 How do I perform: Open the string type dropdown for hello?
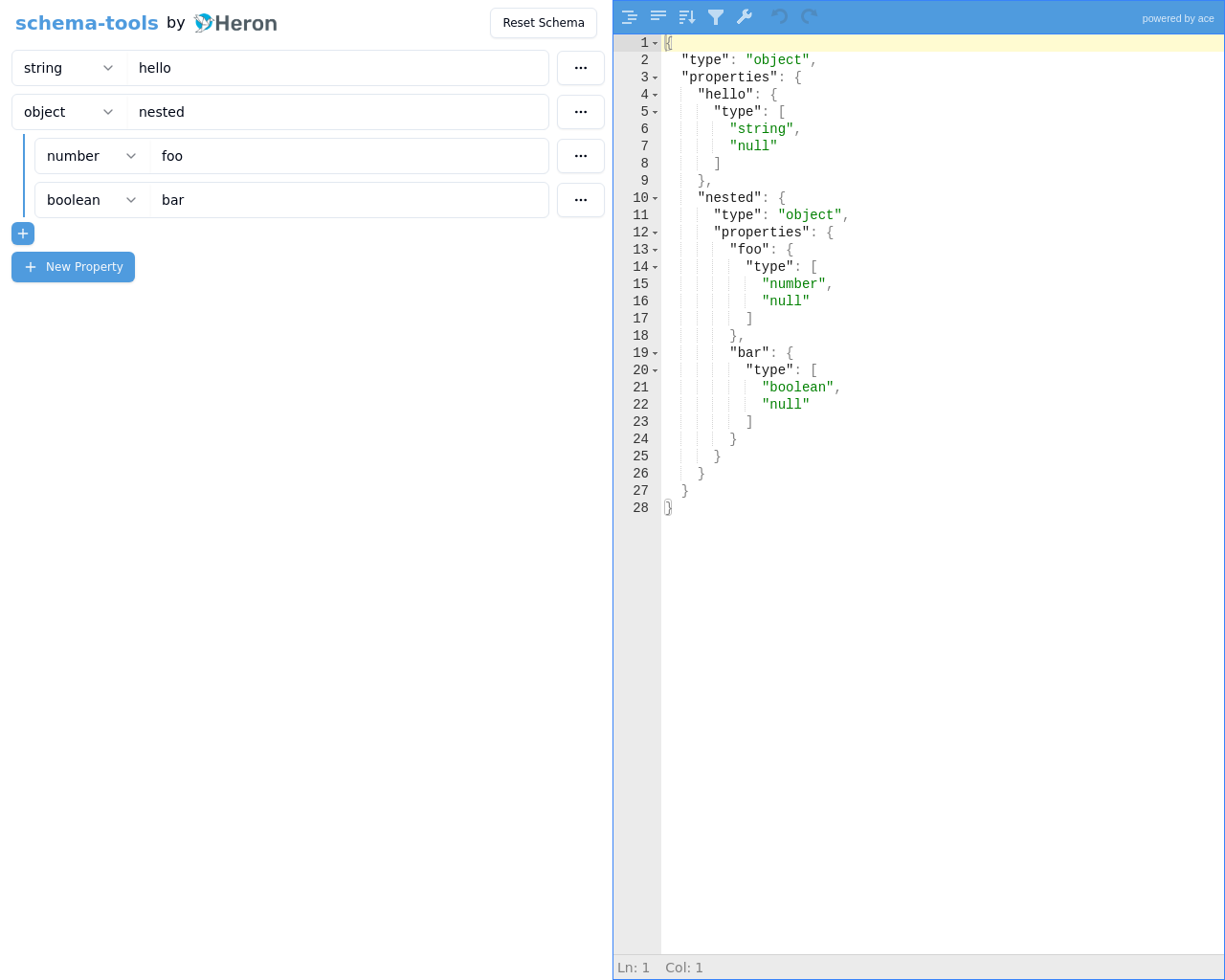click(69, 68)
